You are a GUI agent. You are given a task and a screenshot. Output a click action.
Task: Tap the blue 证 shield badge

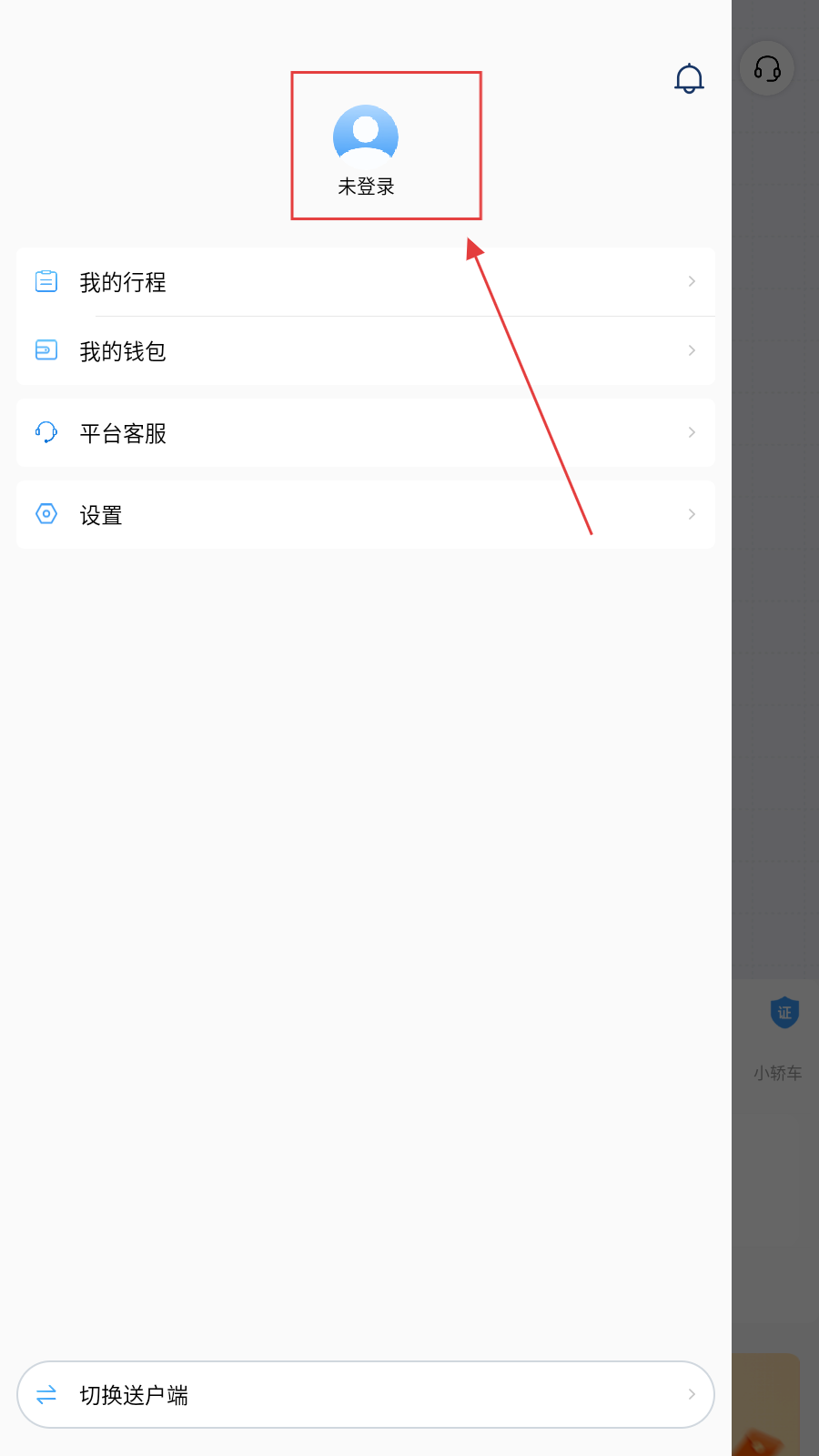(784, 1012)
